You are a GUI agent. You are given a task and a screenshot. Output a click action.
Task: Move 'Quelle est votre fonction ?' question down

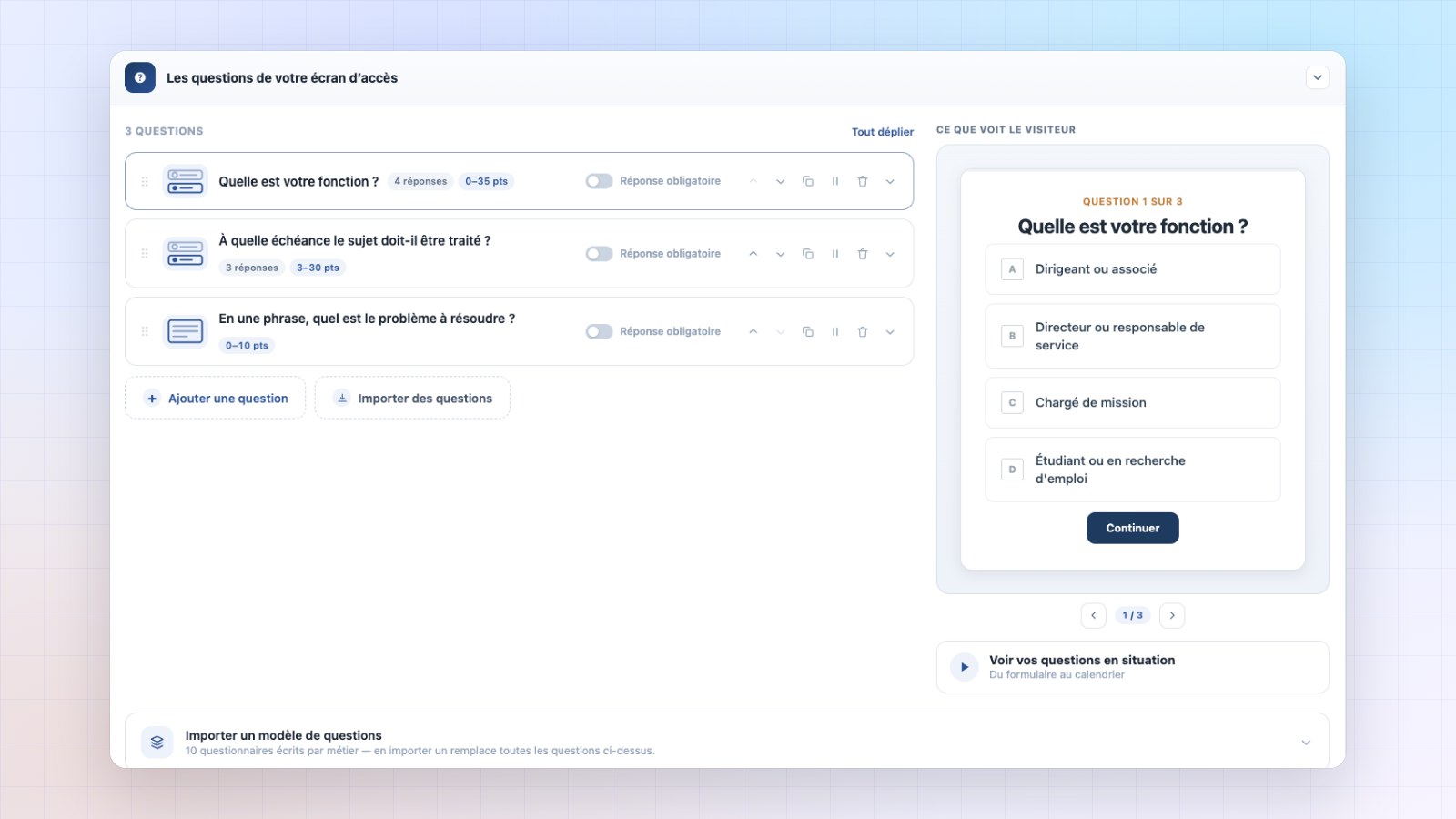coord(780,181)
